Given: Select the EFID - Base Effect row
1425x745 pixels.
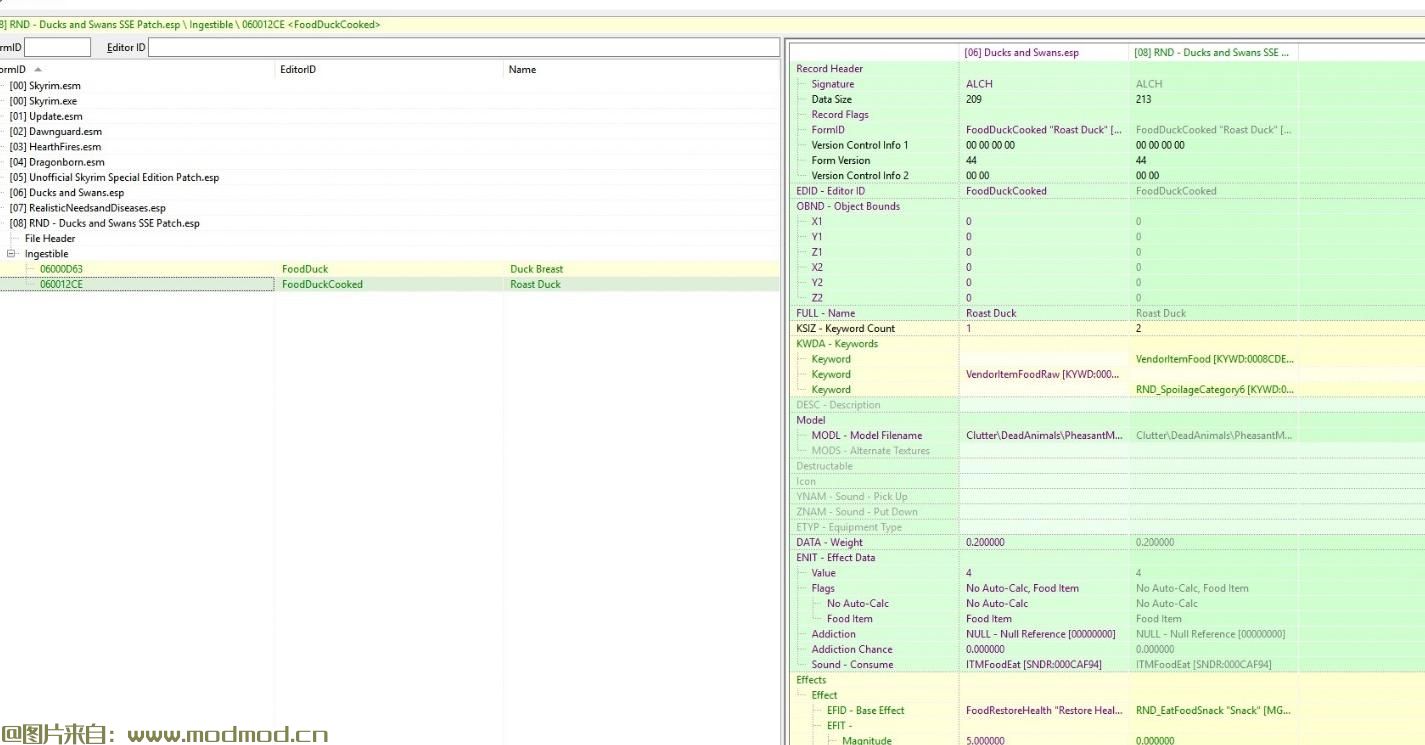Looking at the screenshot, I should coord(865,710).
